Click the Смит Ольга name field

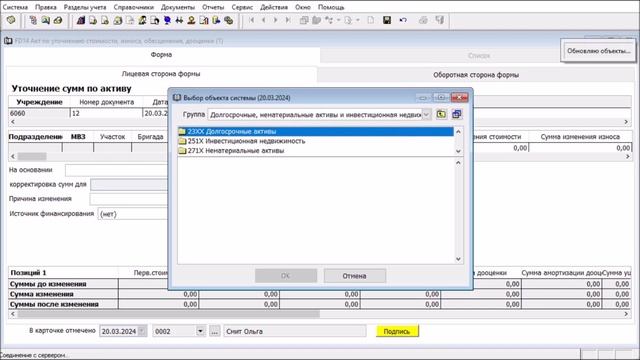295,331
